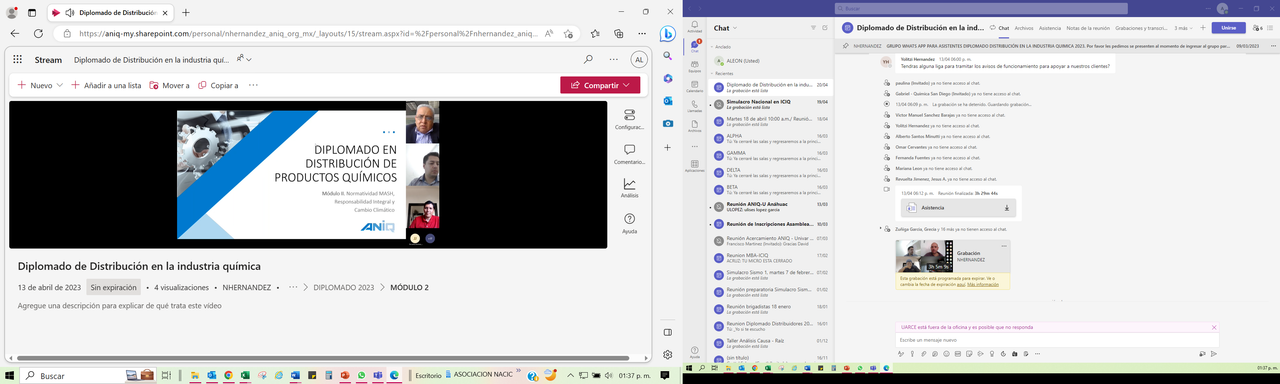This screenshot has height=384, width=1280.
Task: Collapse the Anclado chat section
Action: tap(712, 47)
